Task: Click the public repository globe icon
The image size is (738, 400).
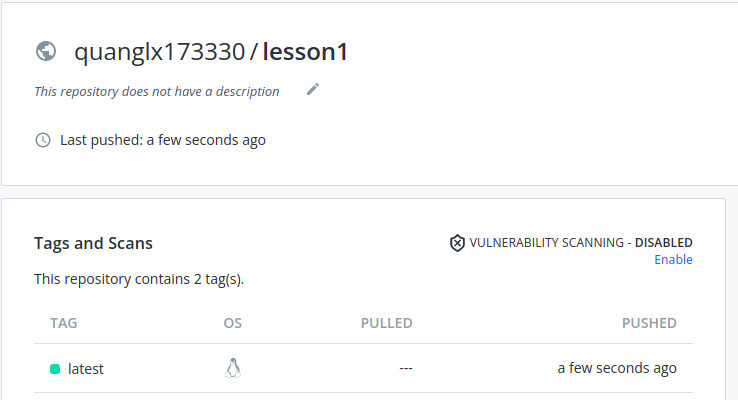Action: [x=44, y=51]
